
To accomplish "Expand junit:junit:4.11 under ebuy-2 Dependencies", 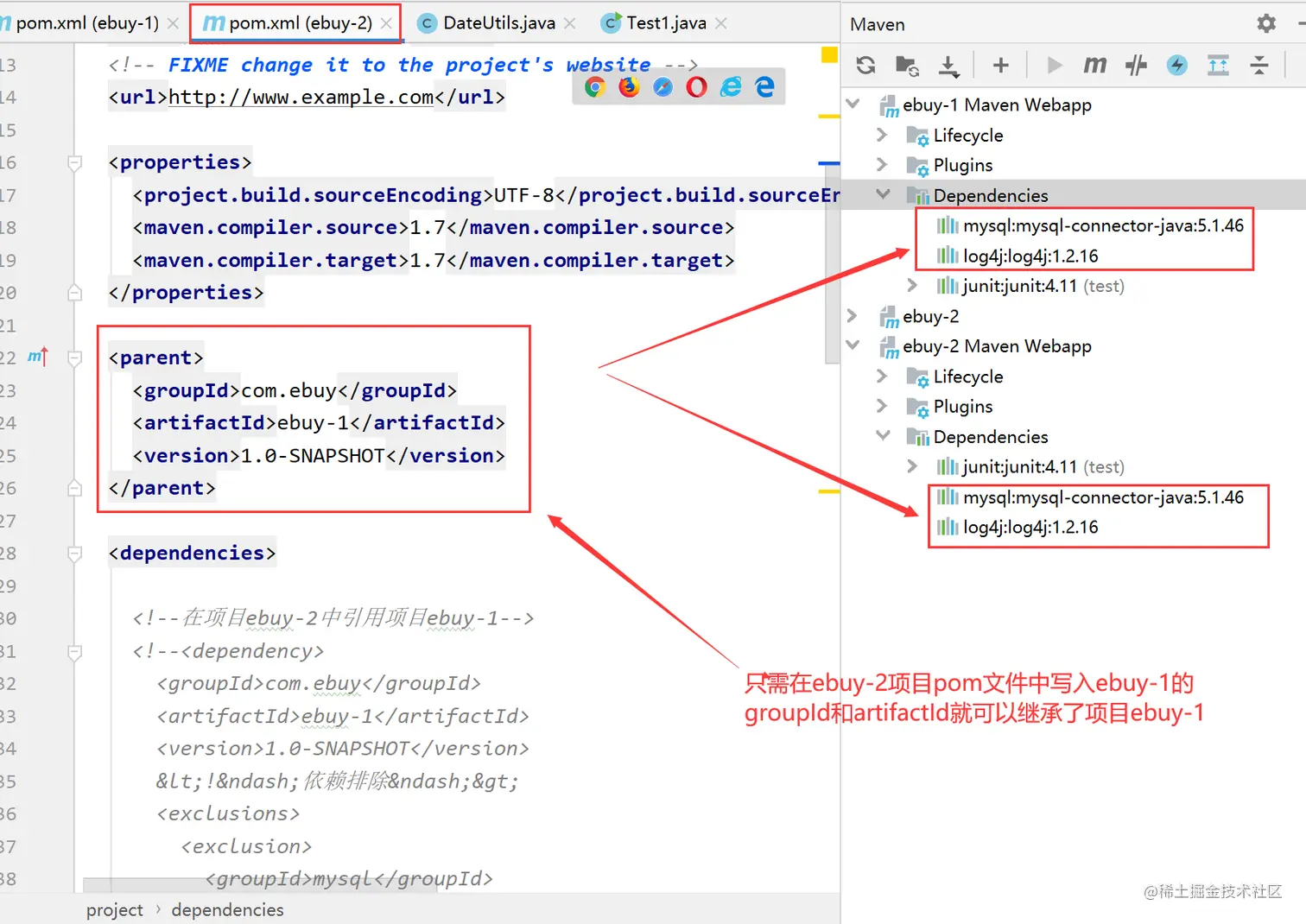I will pyautogui.click(x=912, y=466).
